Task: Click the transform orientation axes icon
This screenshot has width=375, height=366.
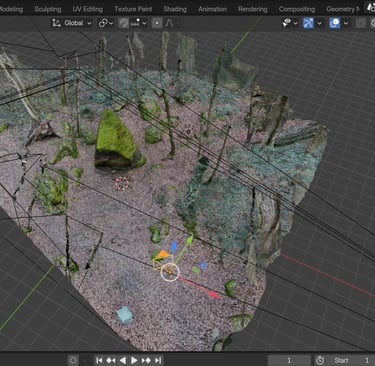Action: (56, 23)
